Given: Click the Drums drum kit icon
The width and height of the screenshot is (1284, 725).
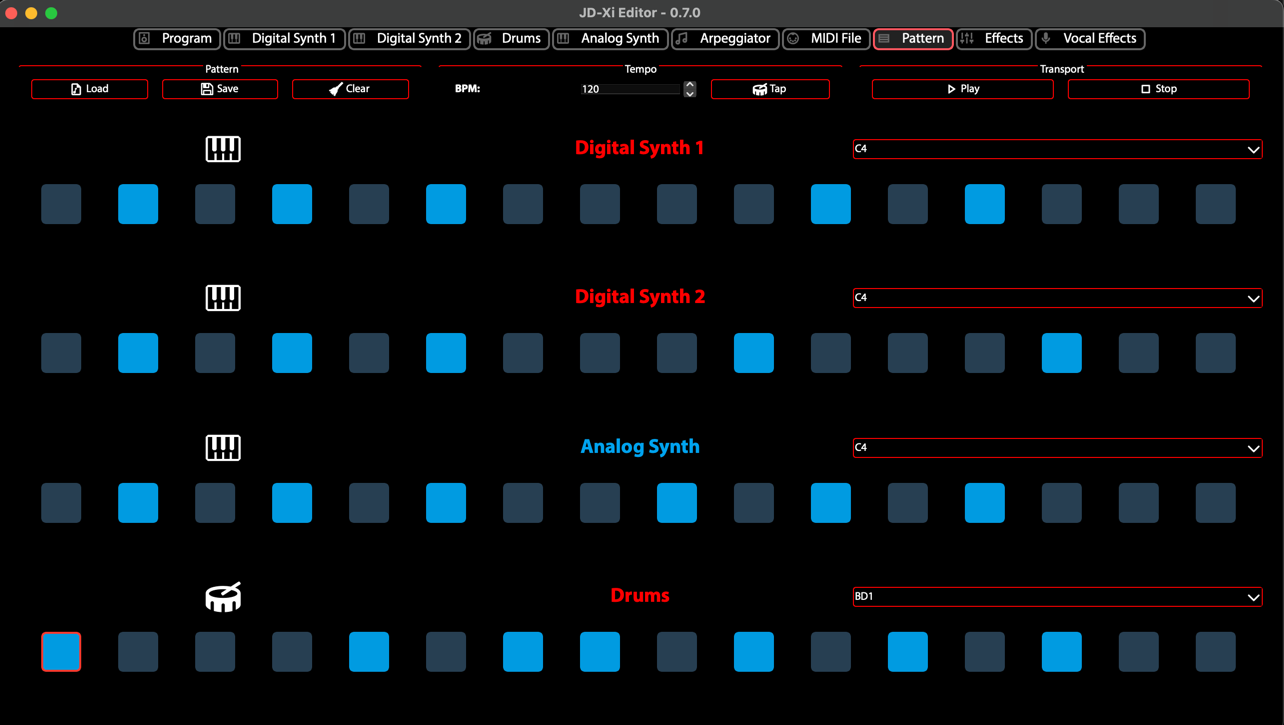Looking at the screenshot, I should point(223,597).
